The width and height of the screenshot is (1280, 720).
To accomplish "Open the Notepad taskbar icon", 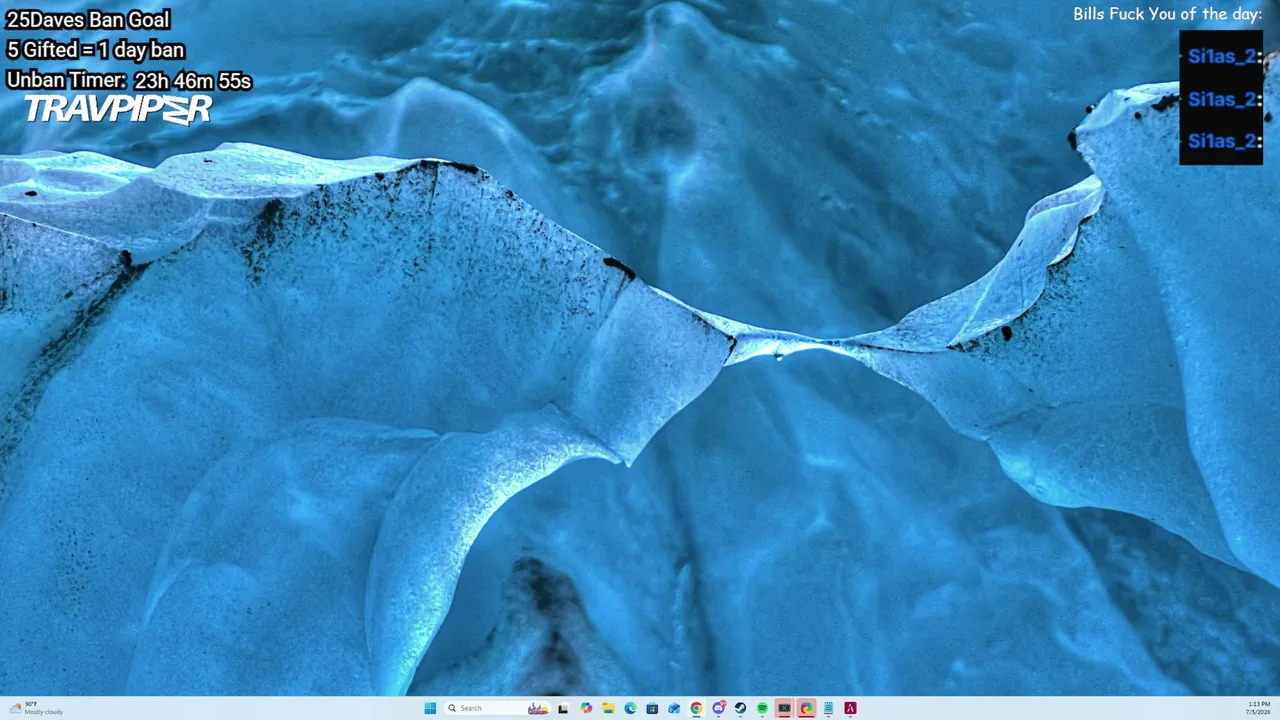I will (x=828, y=708).
